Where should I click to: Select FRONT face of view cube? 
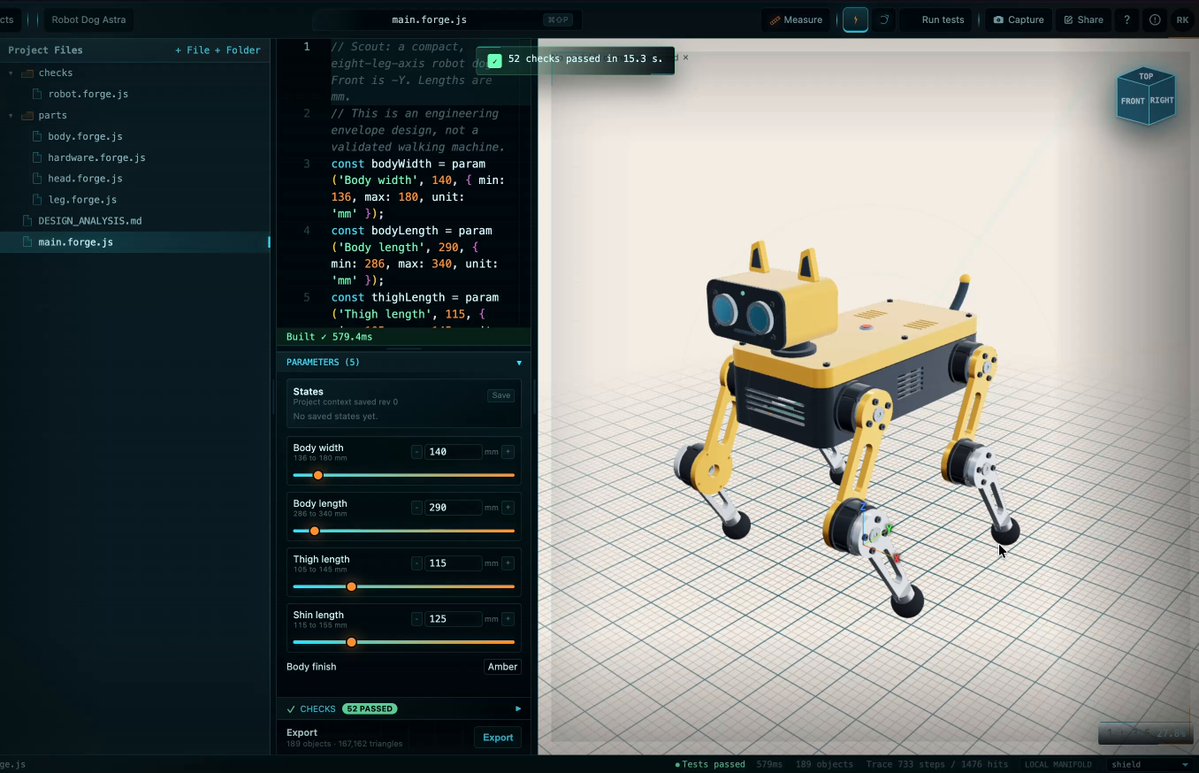click(1132, 102)
